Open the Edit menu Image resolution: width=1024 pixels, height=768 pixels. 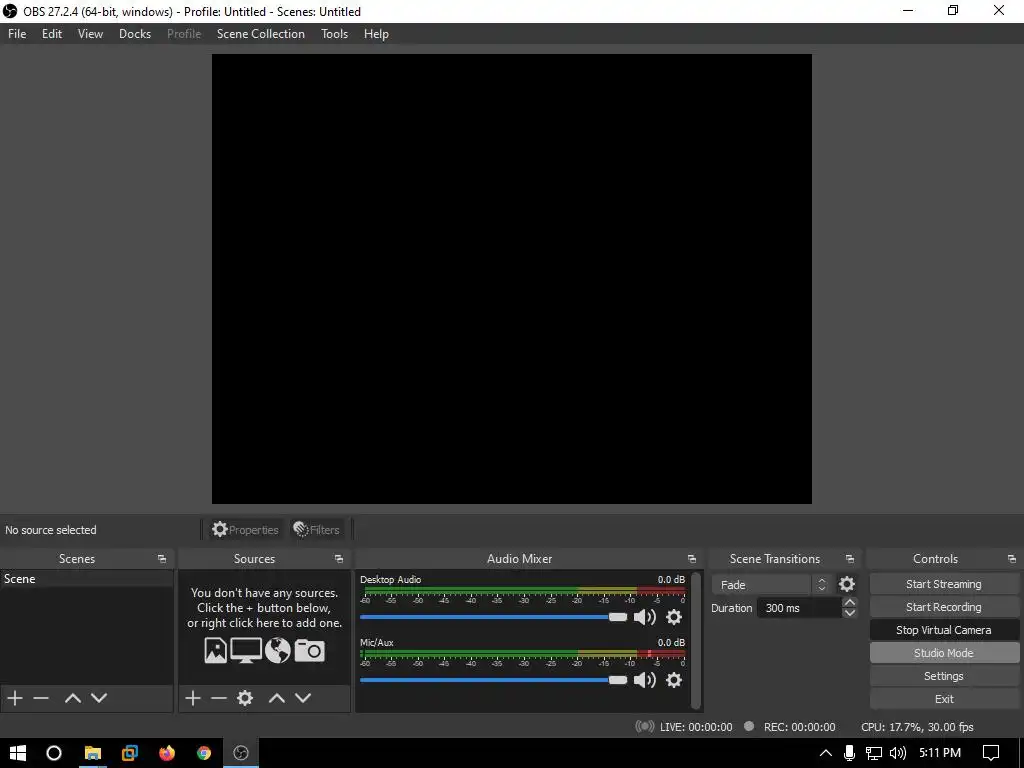[x=52, y=34]
